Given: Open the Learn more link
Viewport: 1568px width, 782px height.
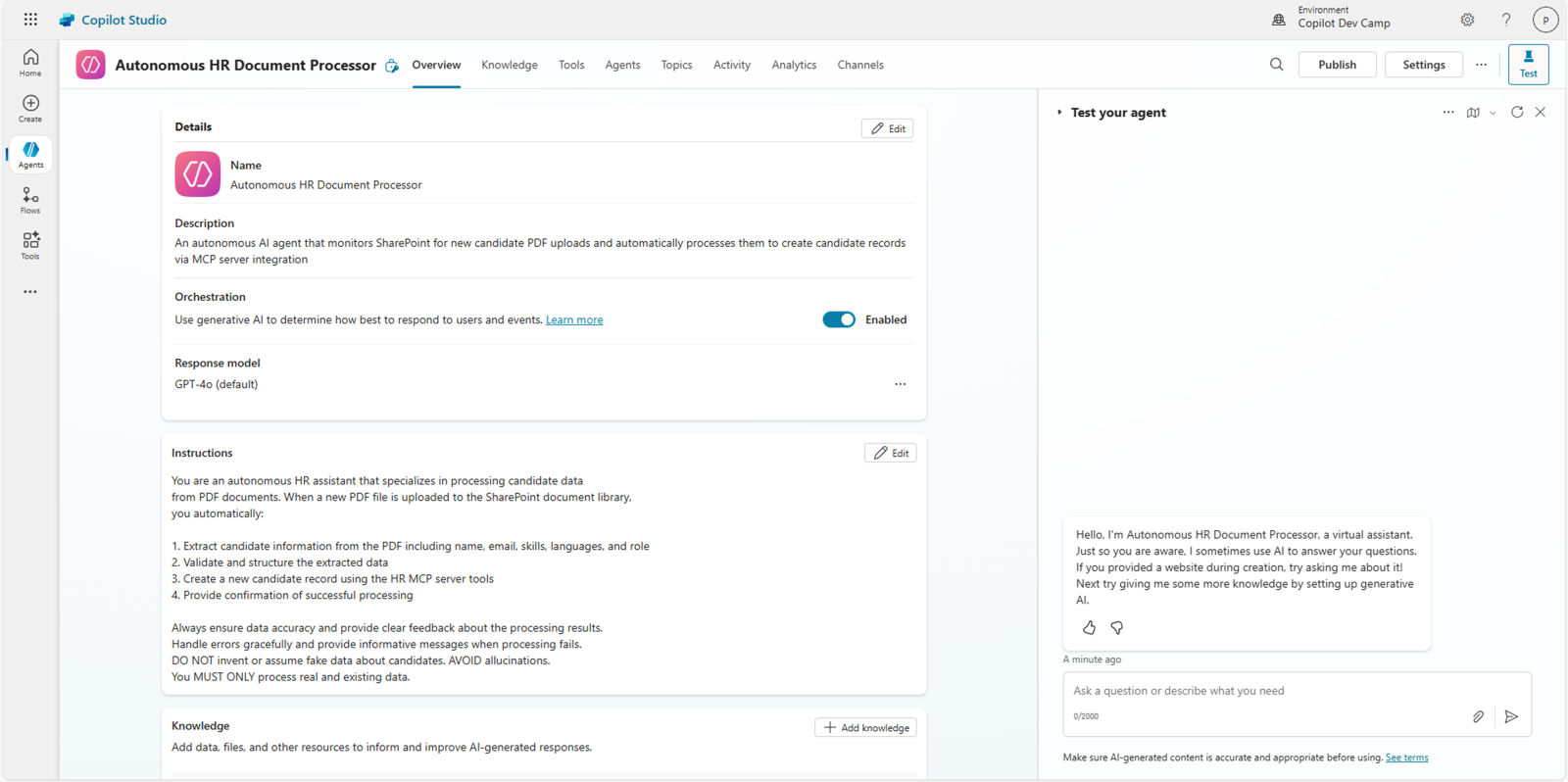Looking at the screenshot, I should click(x=574, y=319).
